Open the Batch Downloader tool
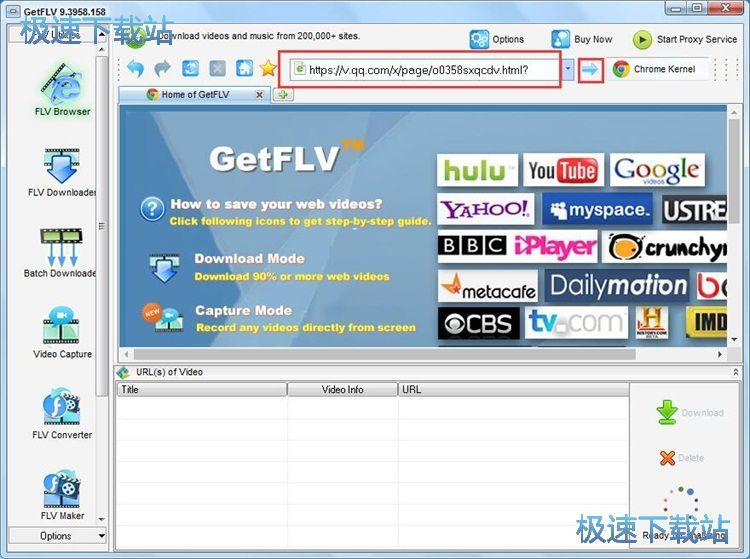750x559 pixels. coord(60,253)
